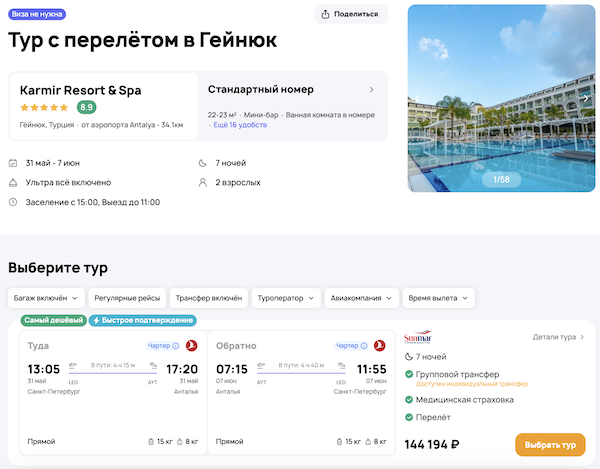Click the five-star rating of Karmir Resort
The width and height of the screenshot is (600, 469).
click(x=44, y=107)
